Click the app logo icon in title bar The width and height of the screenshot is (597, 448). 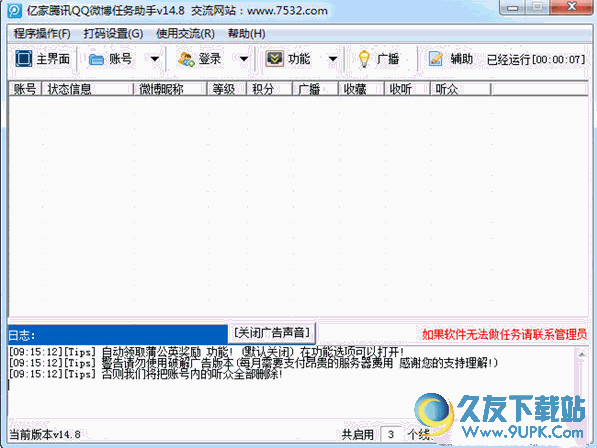[x=14, y=10]
